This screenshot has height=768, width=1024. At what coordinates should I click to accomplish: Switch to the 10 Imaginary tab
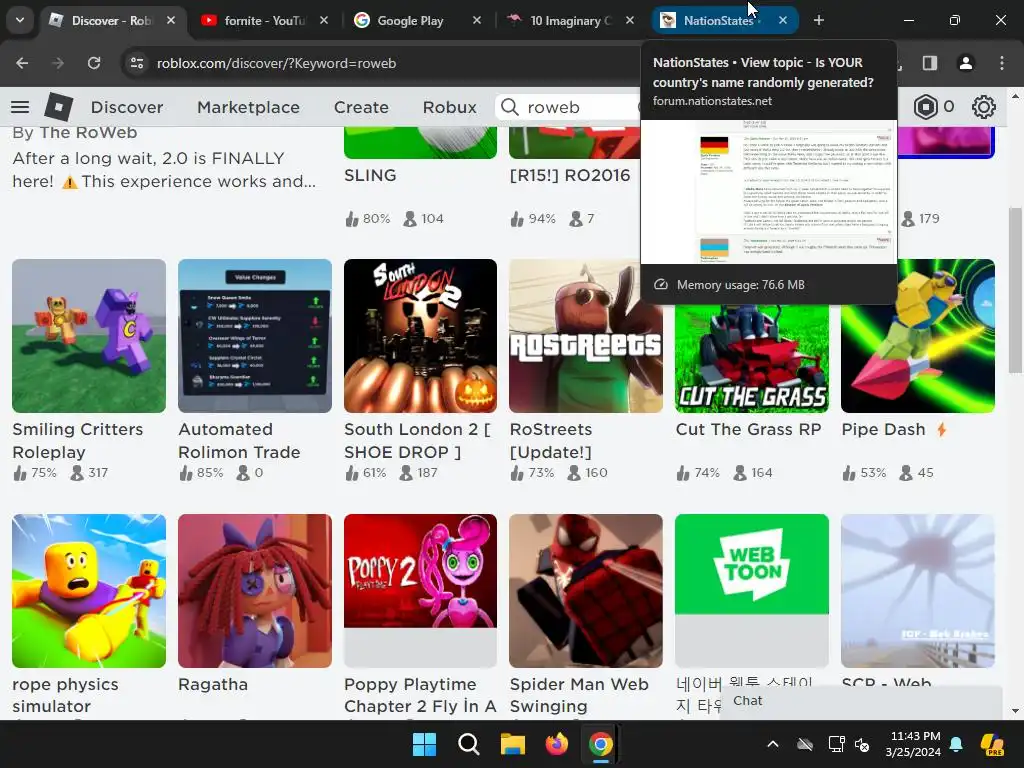(569, 20)
